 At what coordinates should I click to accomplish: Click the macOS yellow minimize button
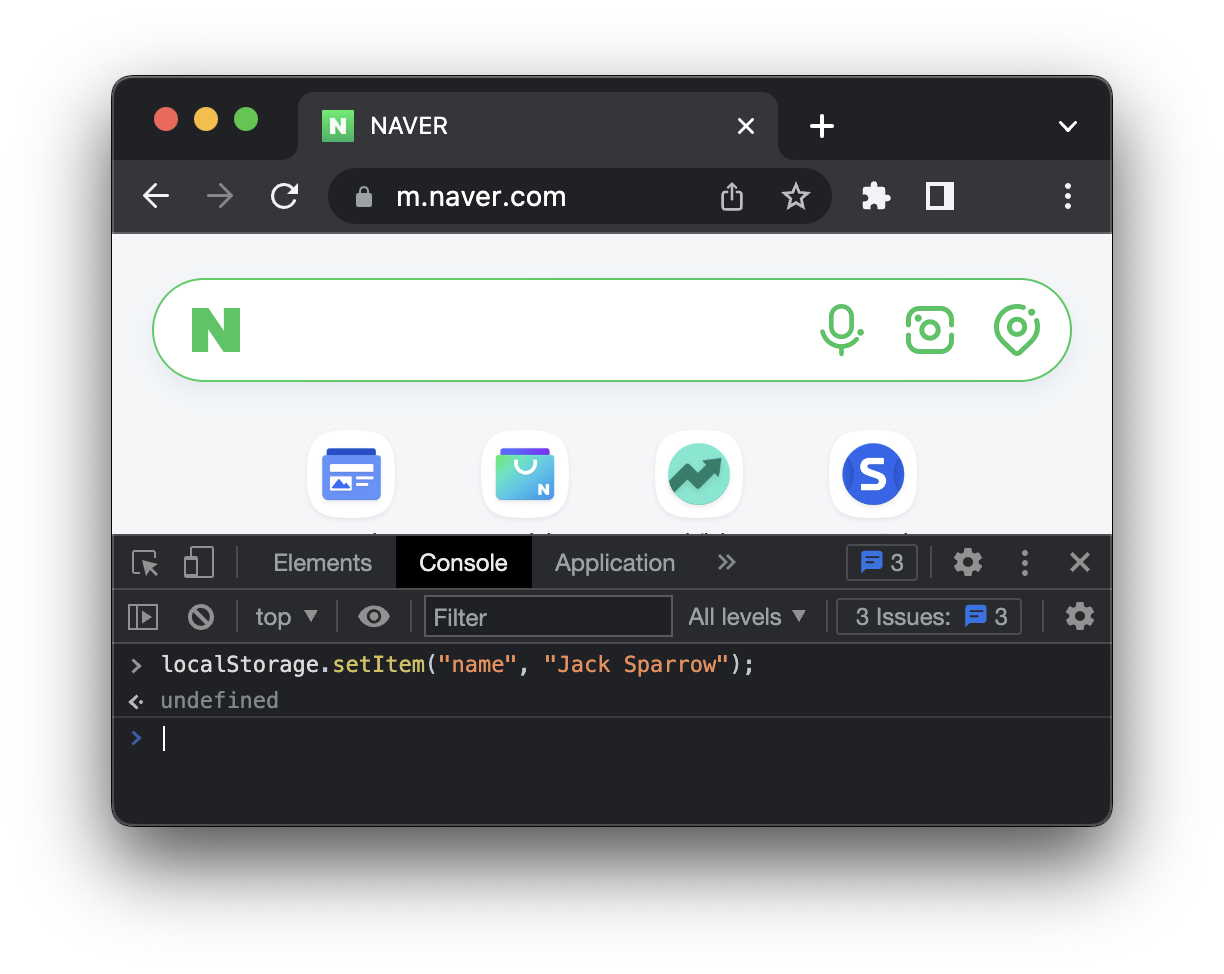[x=206, y=120]
